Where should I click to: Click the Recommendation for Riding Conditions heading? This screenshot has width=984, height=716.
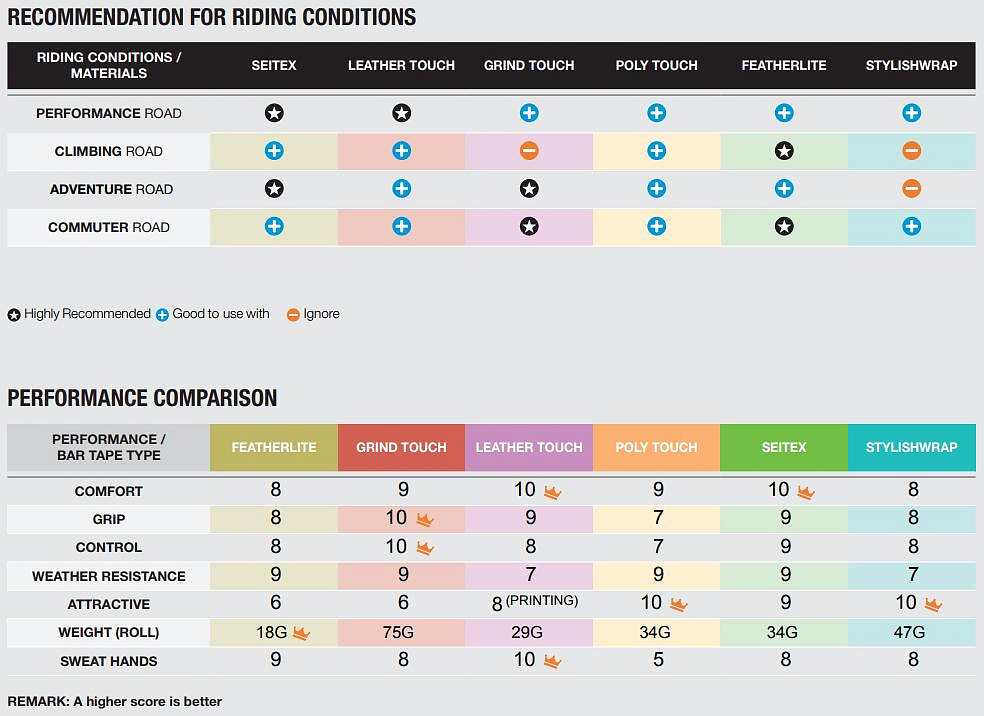(212, 17)
